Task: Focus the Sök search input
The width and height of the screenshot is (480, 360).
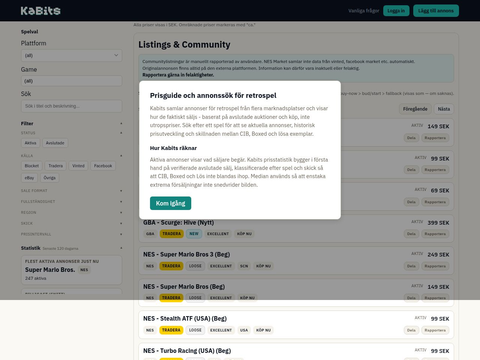Action: coord(71,106)
